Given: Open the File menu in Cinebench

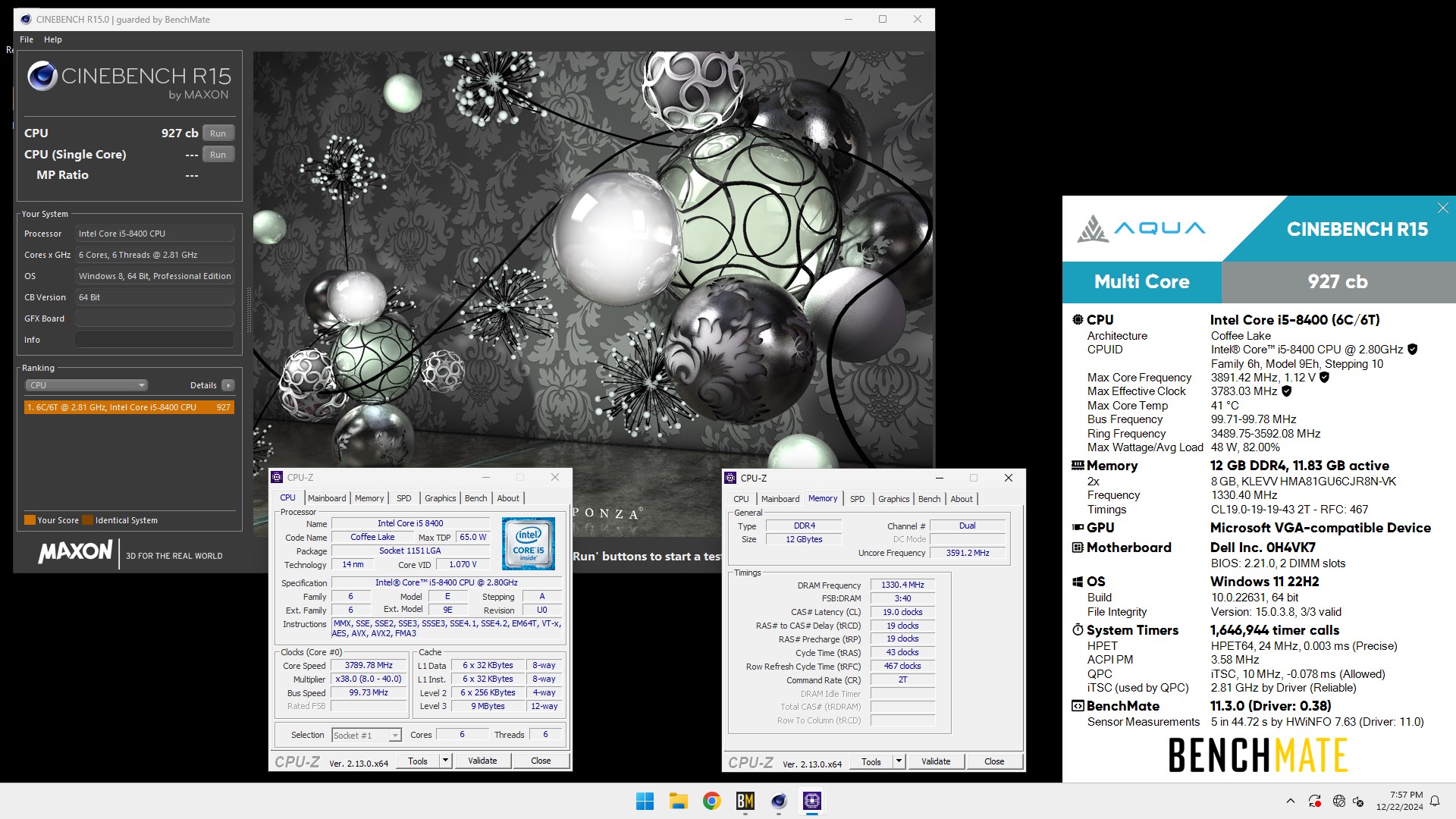Looking at the screenshot, I should coord(27,39).
